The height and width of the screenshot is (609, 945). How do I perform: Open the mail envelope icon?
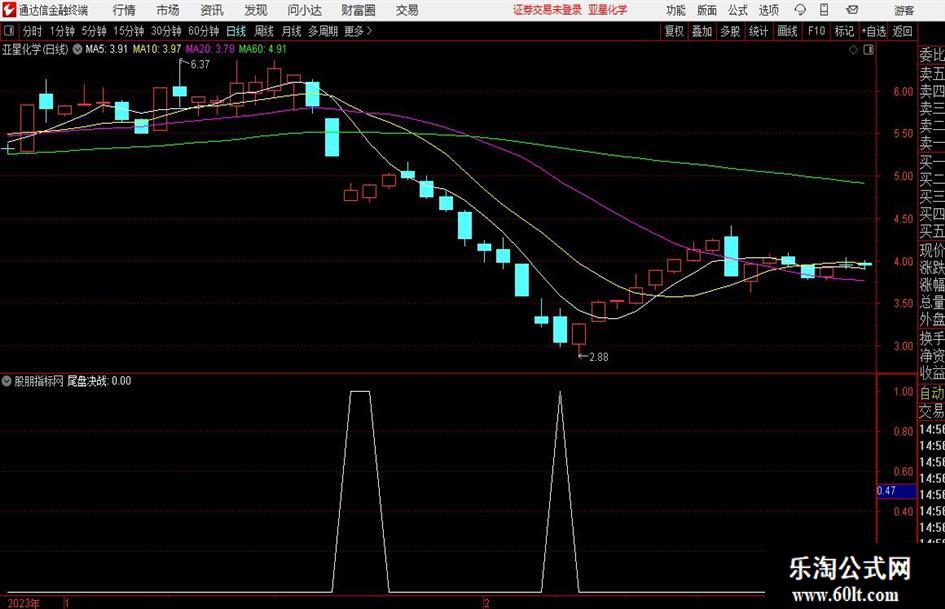click(x=852, y=10)
